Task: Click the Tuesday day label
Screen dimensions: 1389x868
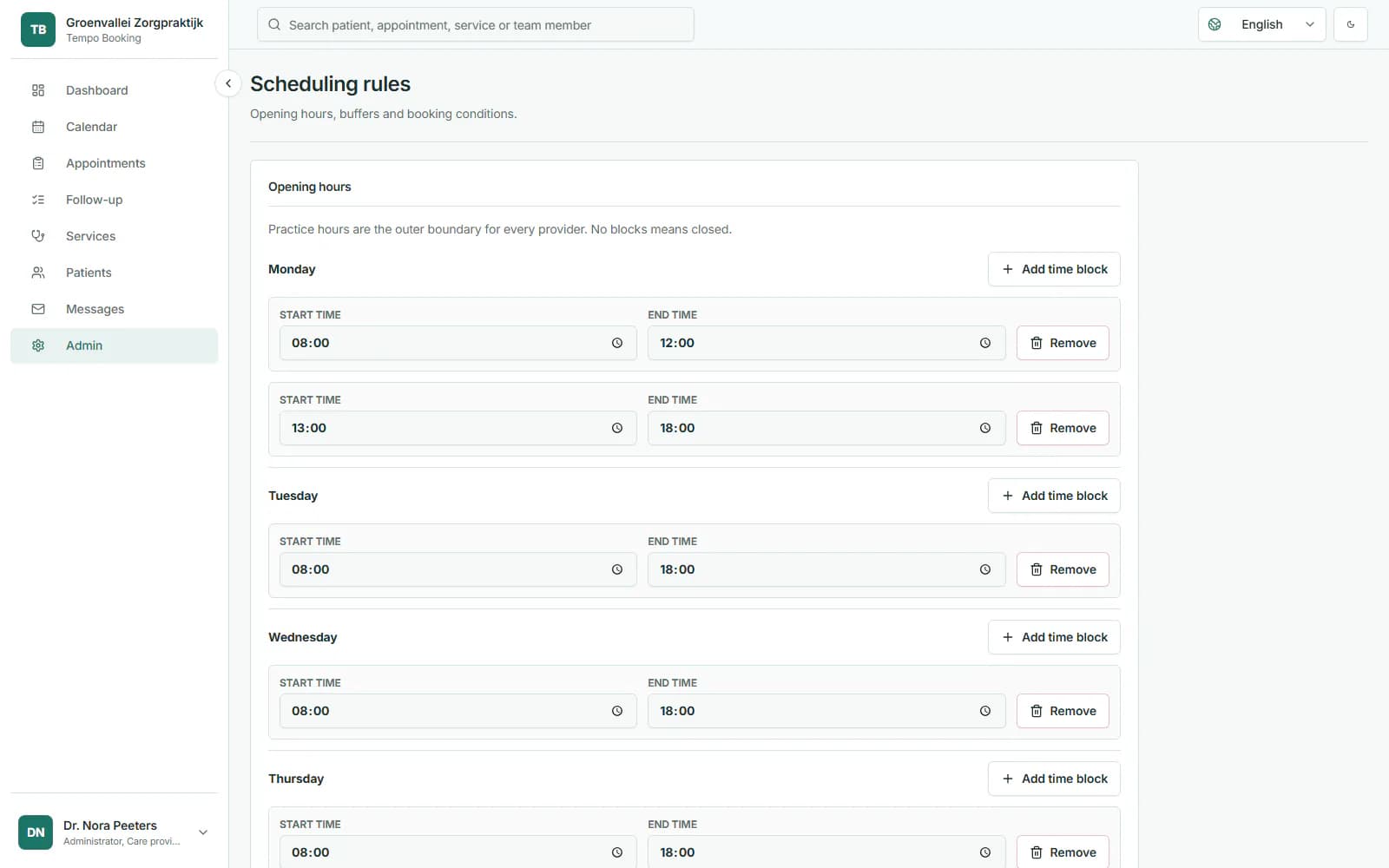Action: tap(293, 496)
